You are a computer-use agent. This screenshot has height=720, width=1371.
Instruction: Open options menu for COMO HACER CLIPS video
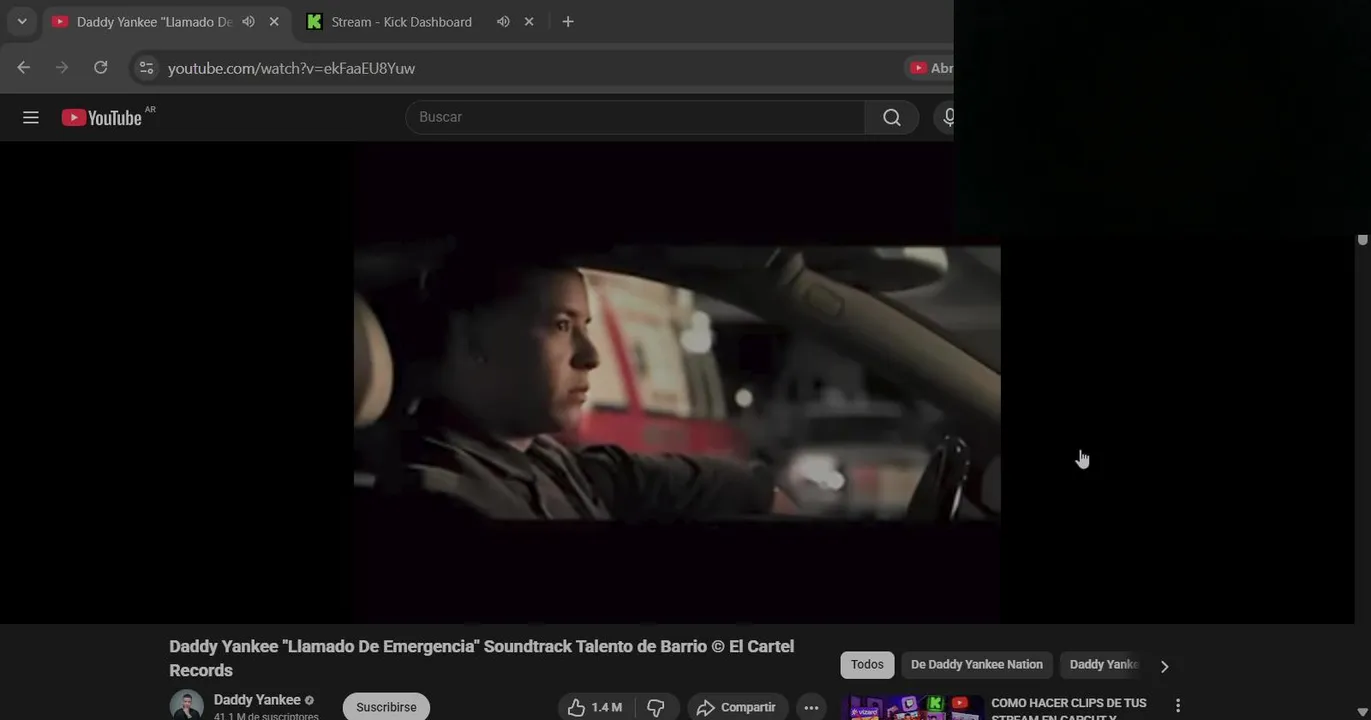(x=1178, y=706)
